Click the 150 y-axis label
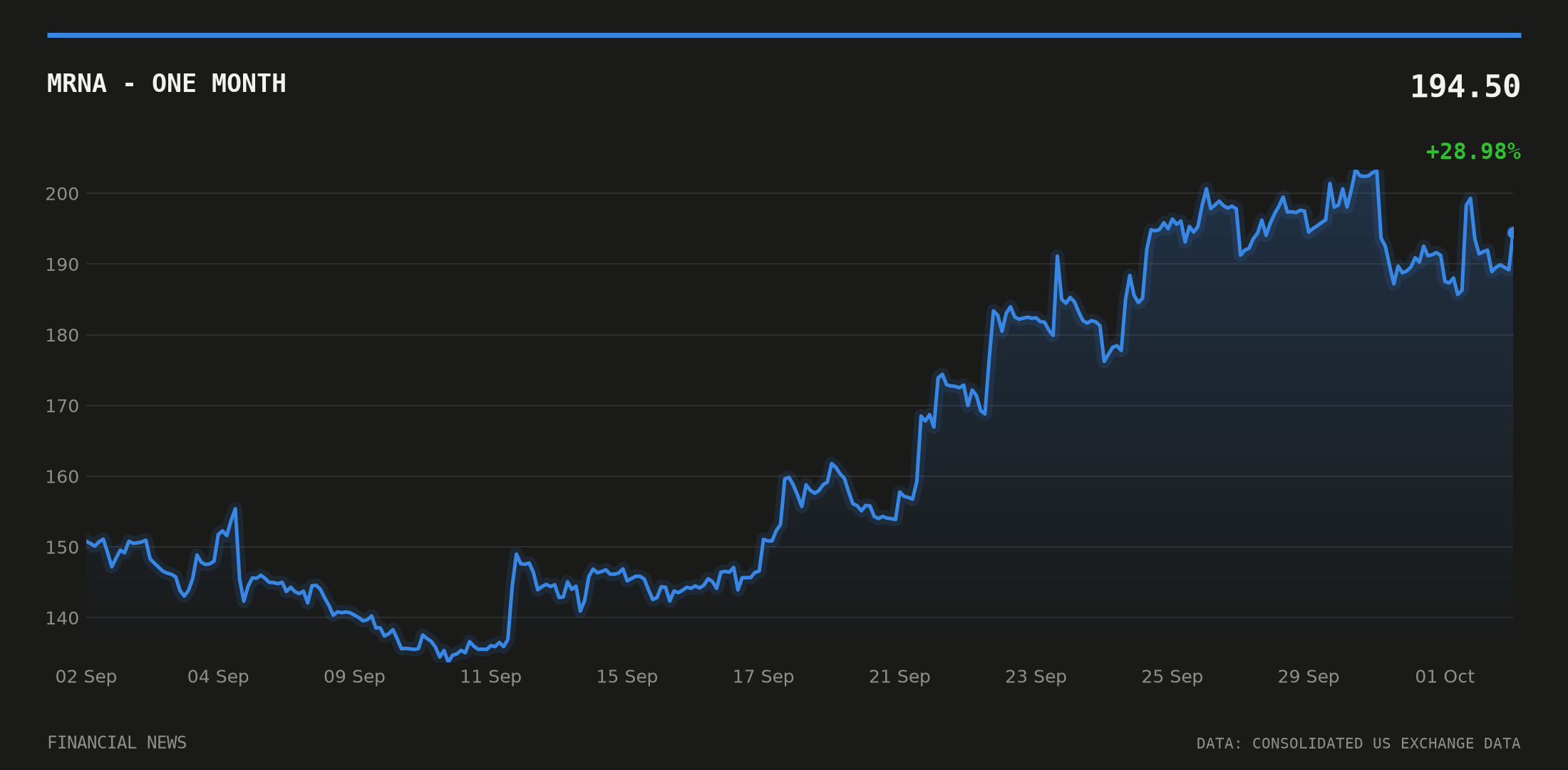 coord(62,547)
